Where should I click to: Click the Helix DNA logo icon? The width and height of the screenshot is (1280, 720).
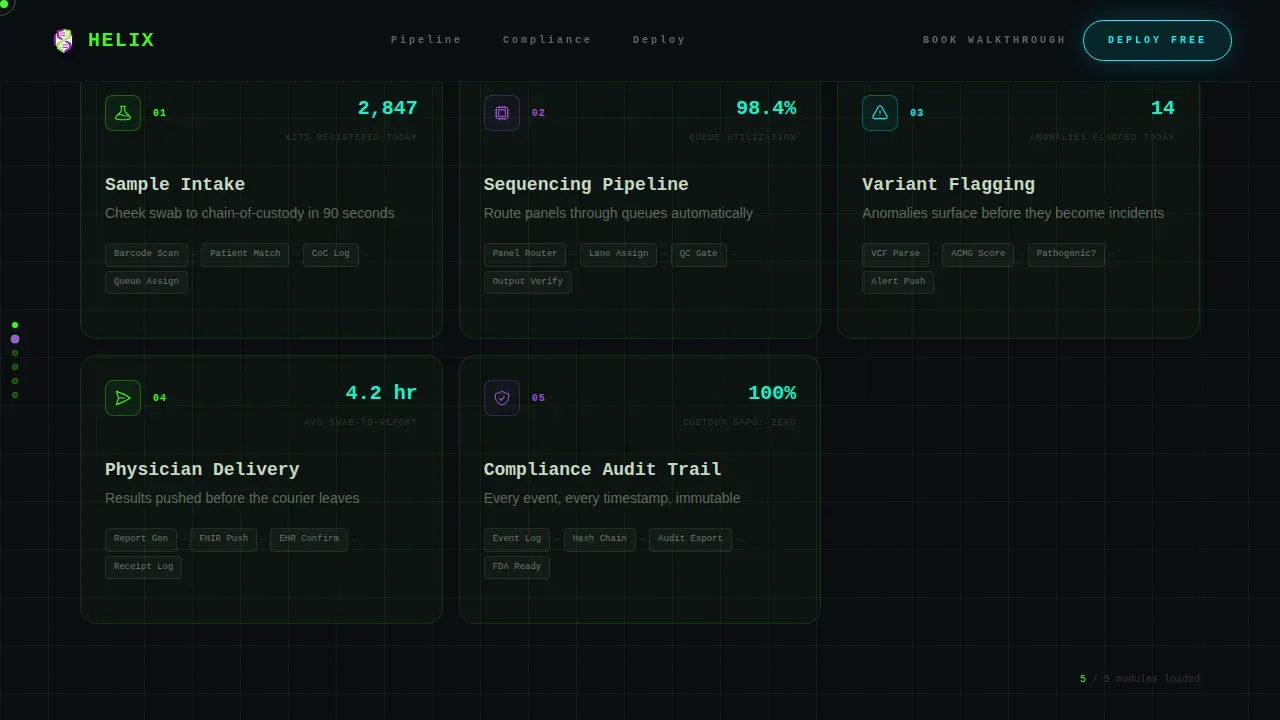[64, 41]
